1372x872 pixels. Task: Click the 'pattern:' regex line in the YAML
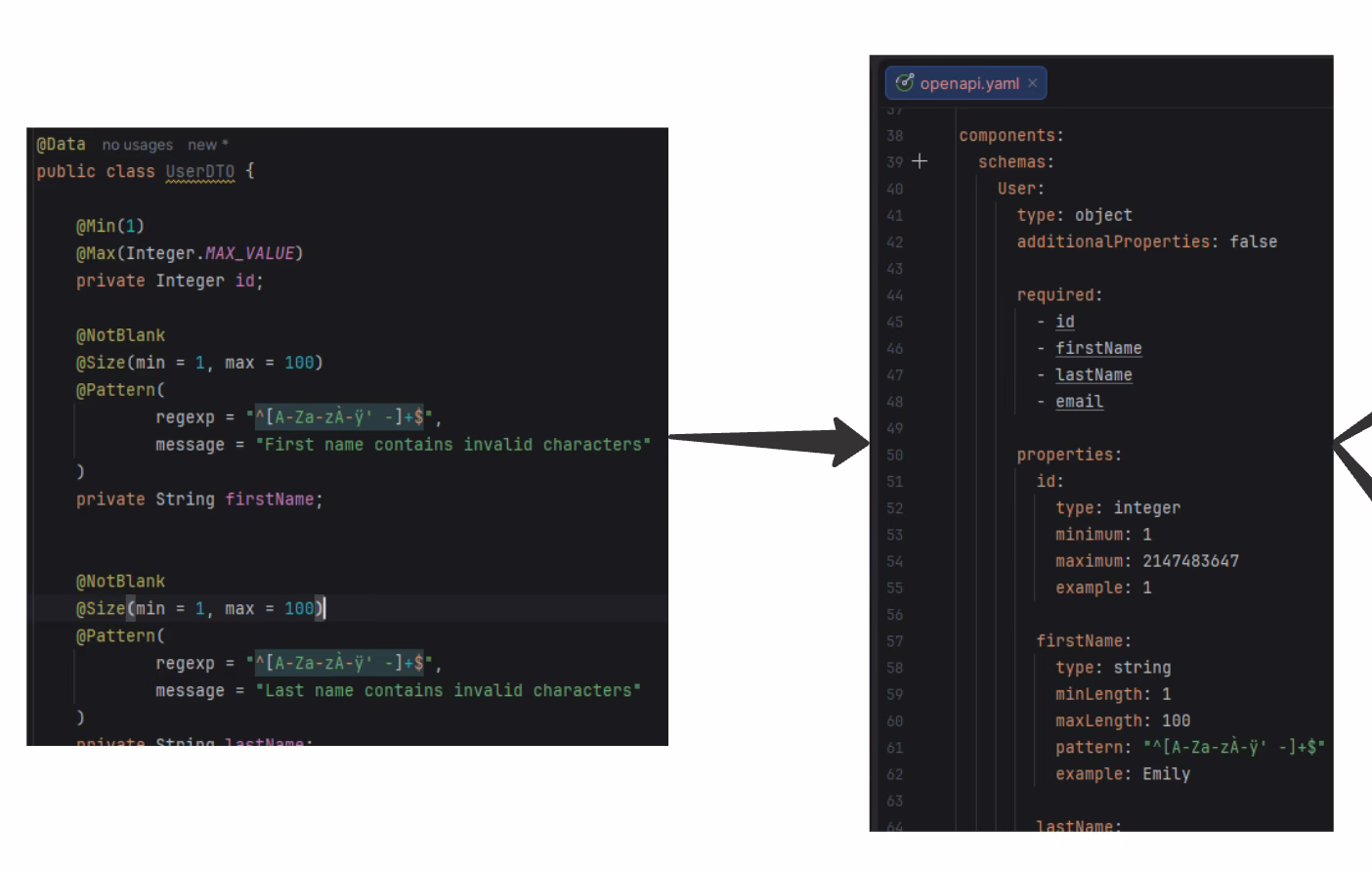click(x=1190, y=748)
